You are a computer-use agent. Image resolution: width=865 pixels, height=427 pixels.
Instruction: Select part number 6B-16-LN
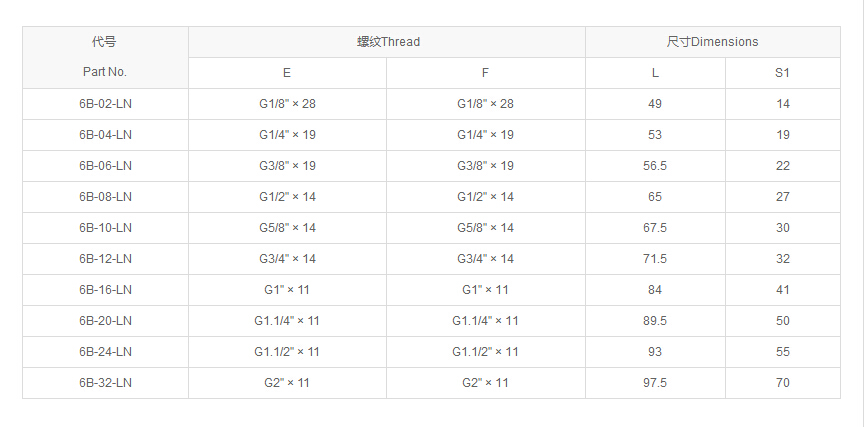click(105, 290)
